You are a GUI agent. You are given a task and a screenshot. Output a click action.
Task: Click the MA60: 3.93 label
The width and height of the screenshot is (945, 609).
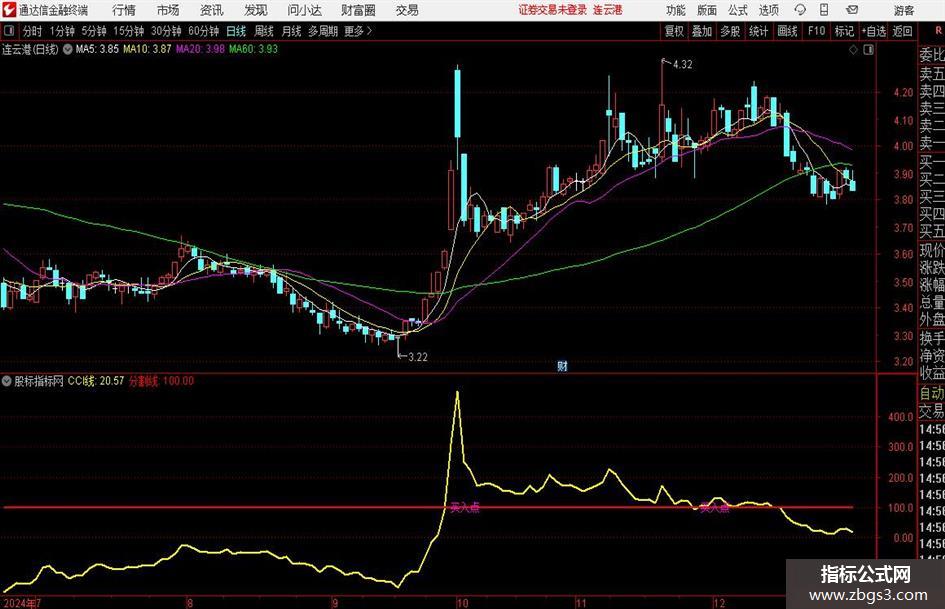[253, 49]
